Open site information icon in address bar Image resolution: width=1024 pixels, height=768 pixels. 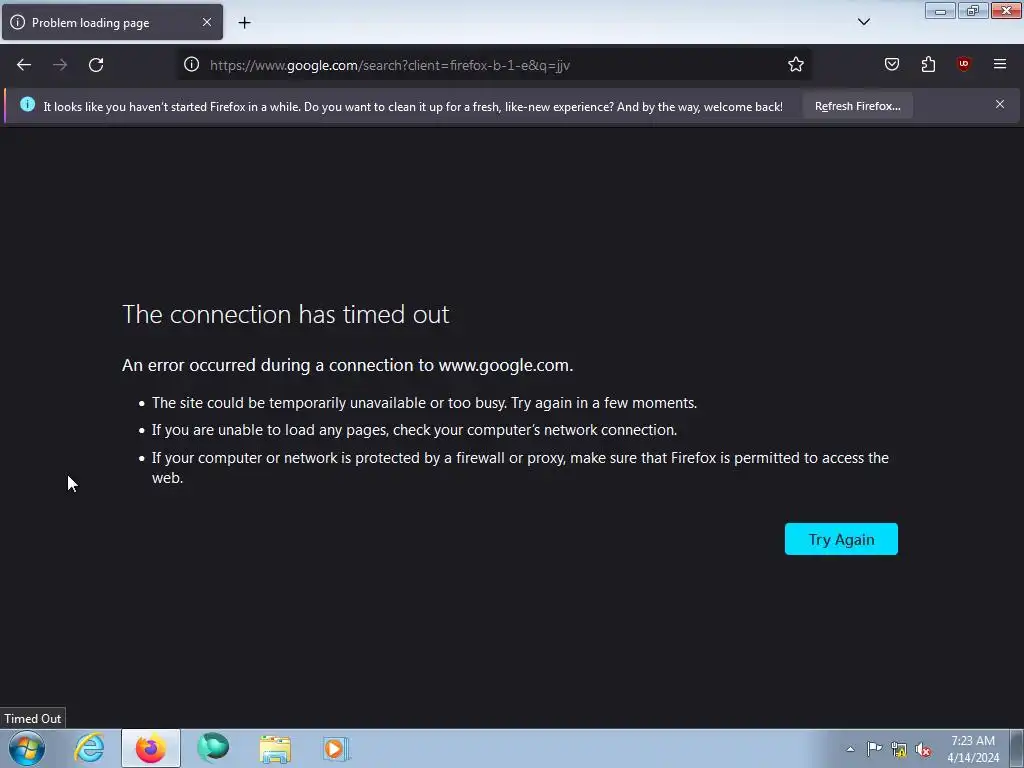(191, 64)
